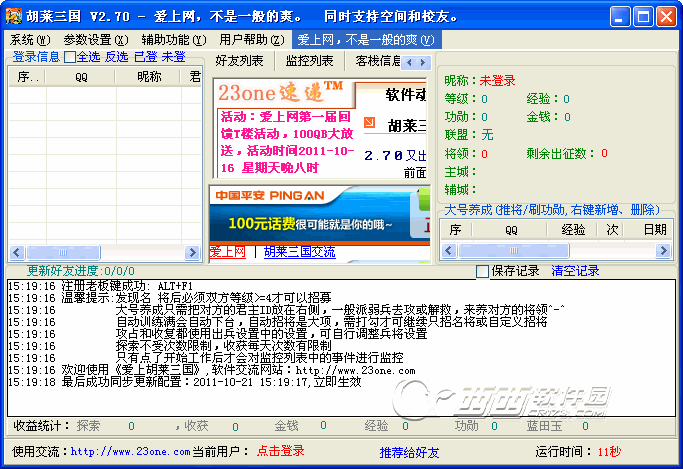Click the 反选 link

(x=116, y=57)
